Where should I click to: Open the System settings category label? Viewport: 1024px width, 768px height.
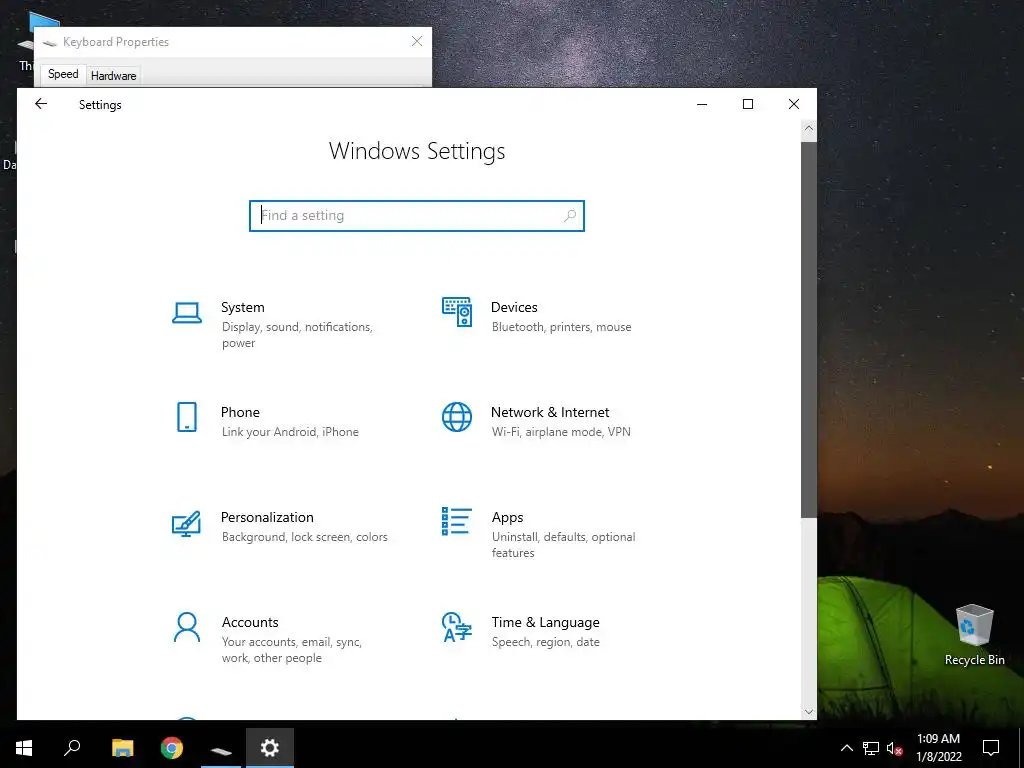242,307
